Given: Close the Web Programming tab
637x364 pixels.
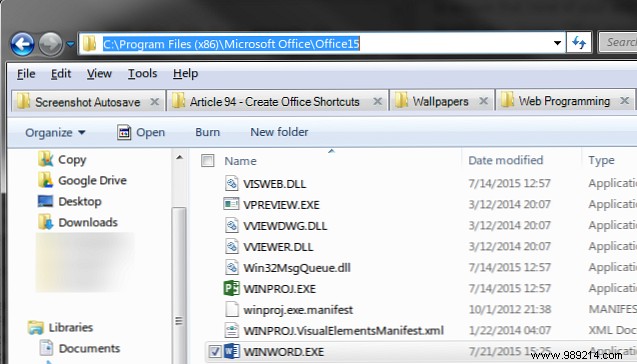Looking at the screenshot, I should [x=625, y=100].
